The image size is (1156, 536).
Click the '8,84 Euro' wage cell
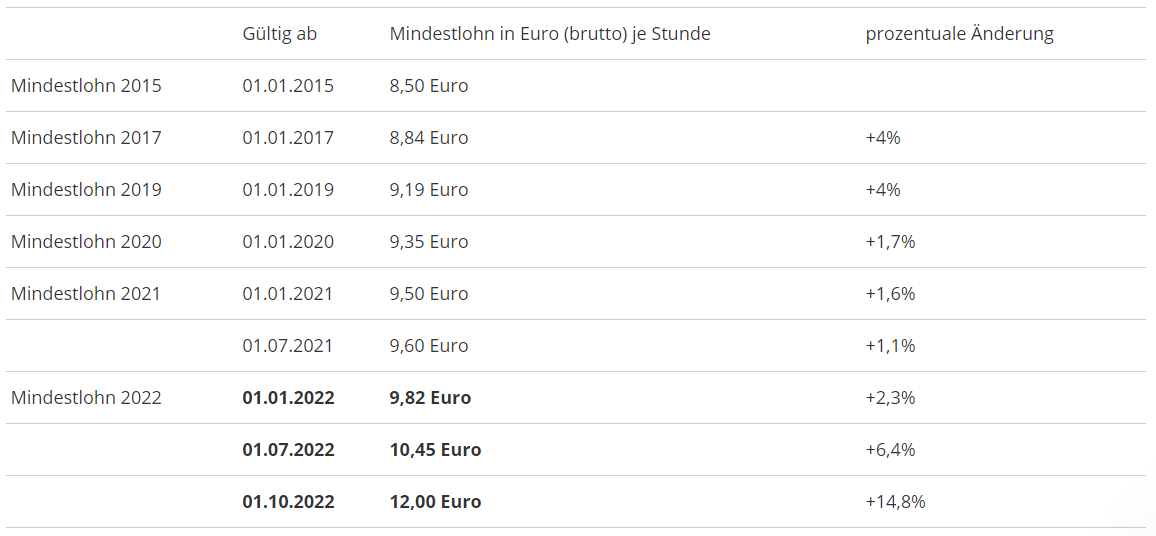pyautogui.click(x=429, y=138)
